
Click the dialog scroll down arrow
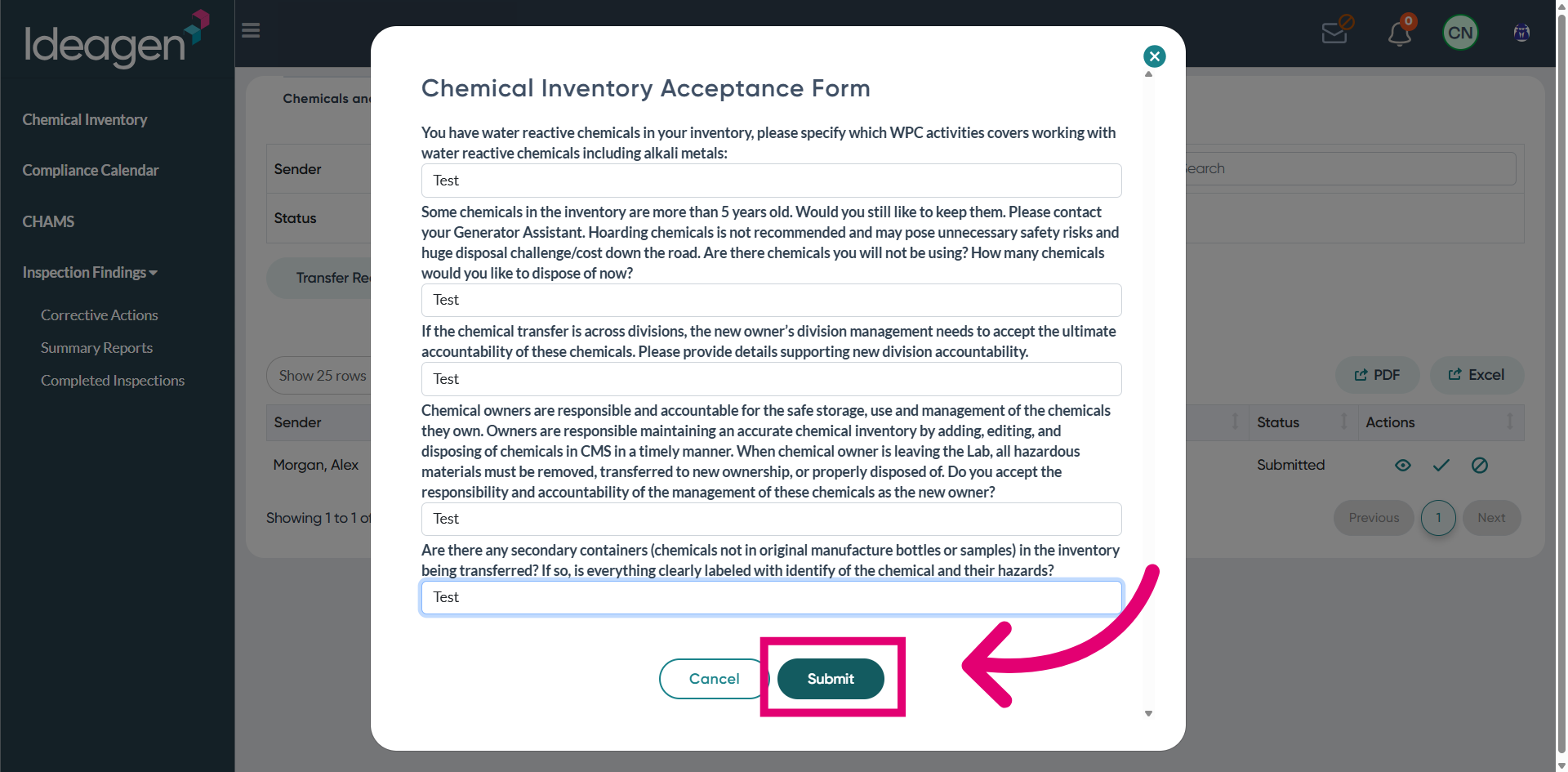click(x=1148, y=714)
